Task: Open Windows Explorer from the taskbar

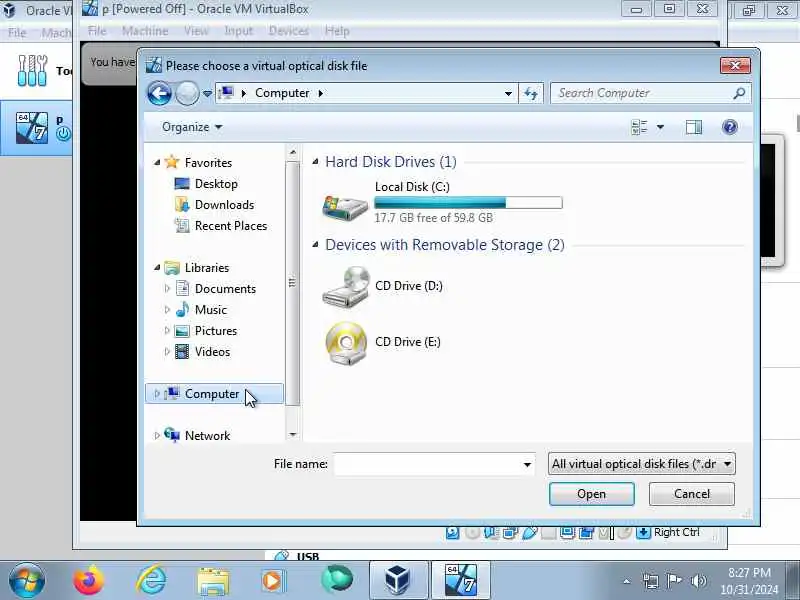Action: [213, 581]
